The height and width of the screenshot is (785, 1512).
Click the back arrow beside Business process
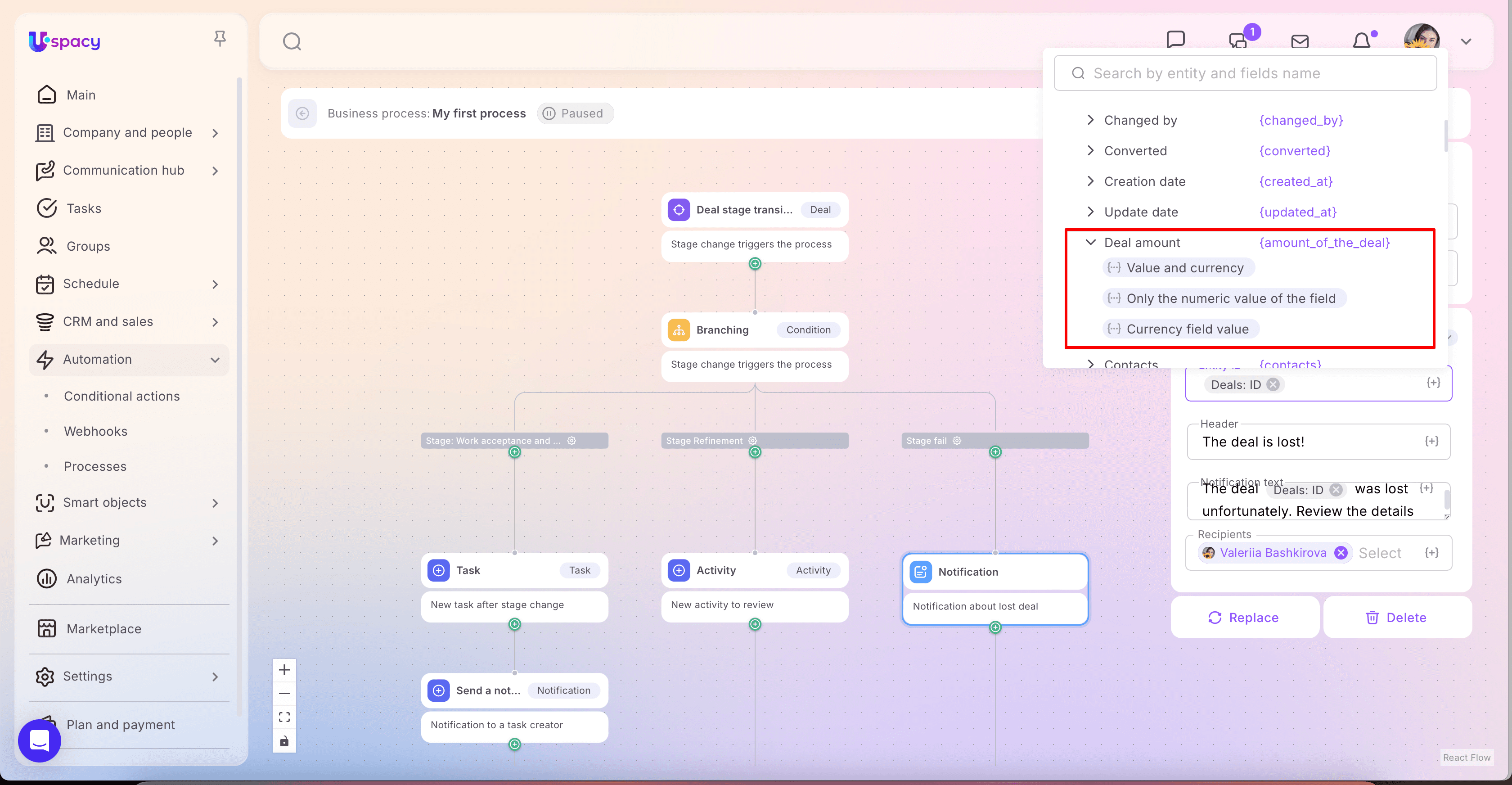[302, 113]
